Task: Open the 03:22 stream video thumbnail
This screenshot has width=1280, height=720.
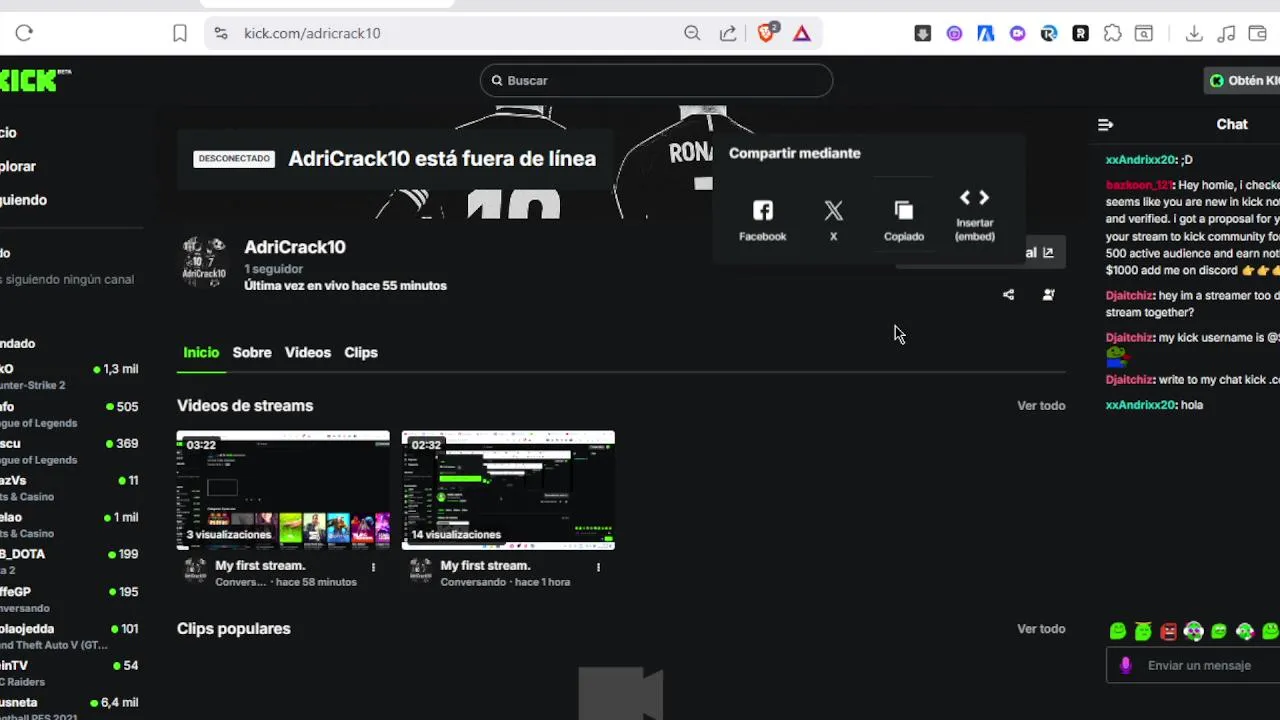Action: click(283, 490)
